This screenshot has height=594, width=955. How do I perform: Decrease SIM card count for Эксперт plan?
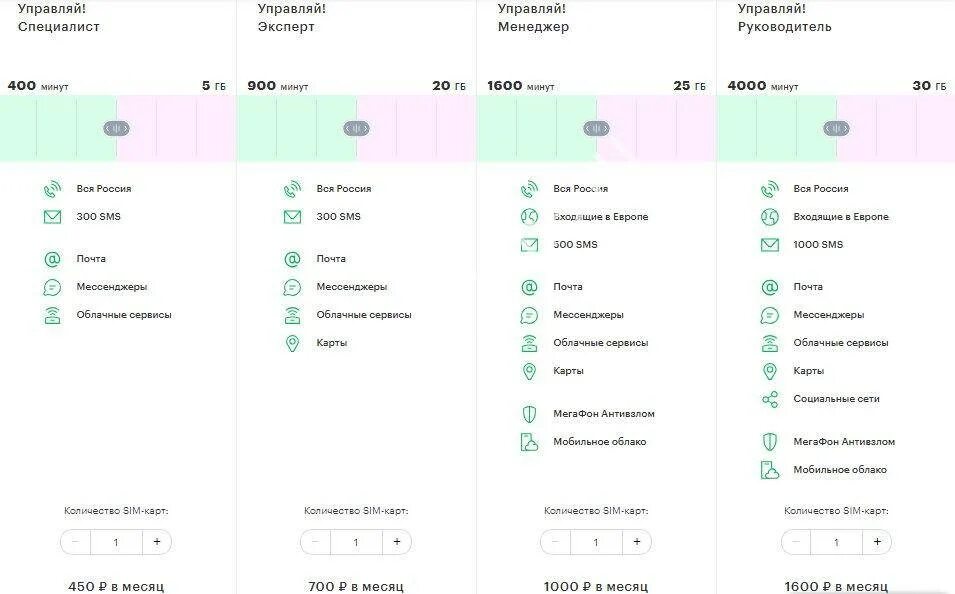pos(315,542)
